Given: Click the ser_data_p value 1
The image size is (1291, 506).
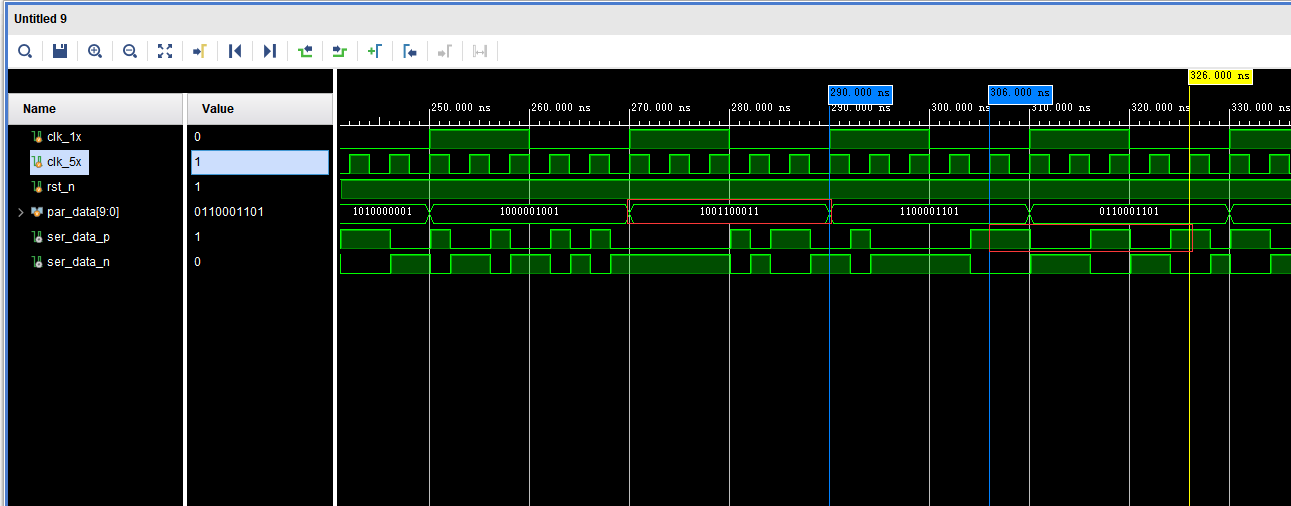Looking at the screenshot, I should coord(197,237).
